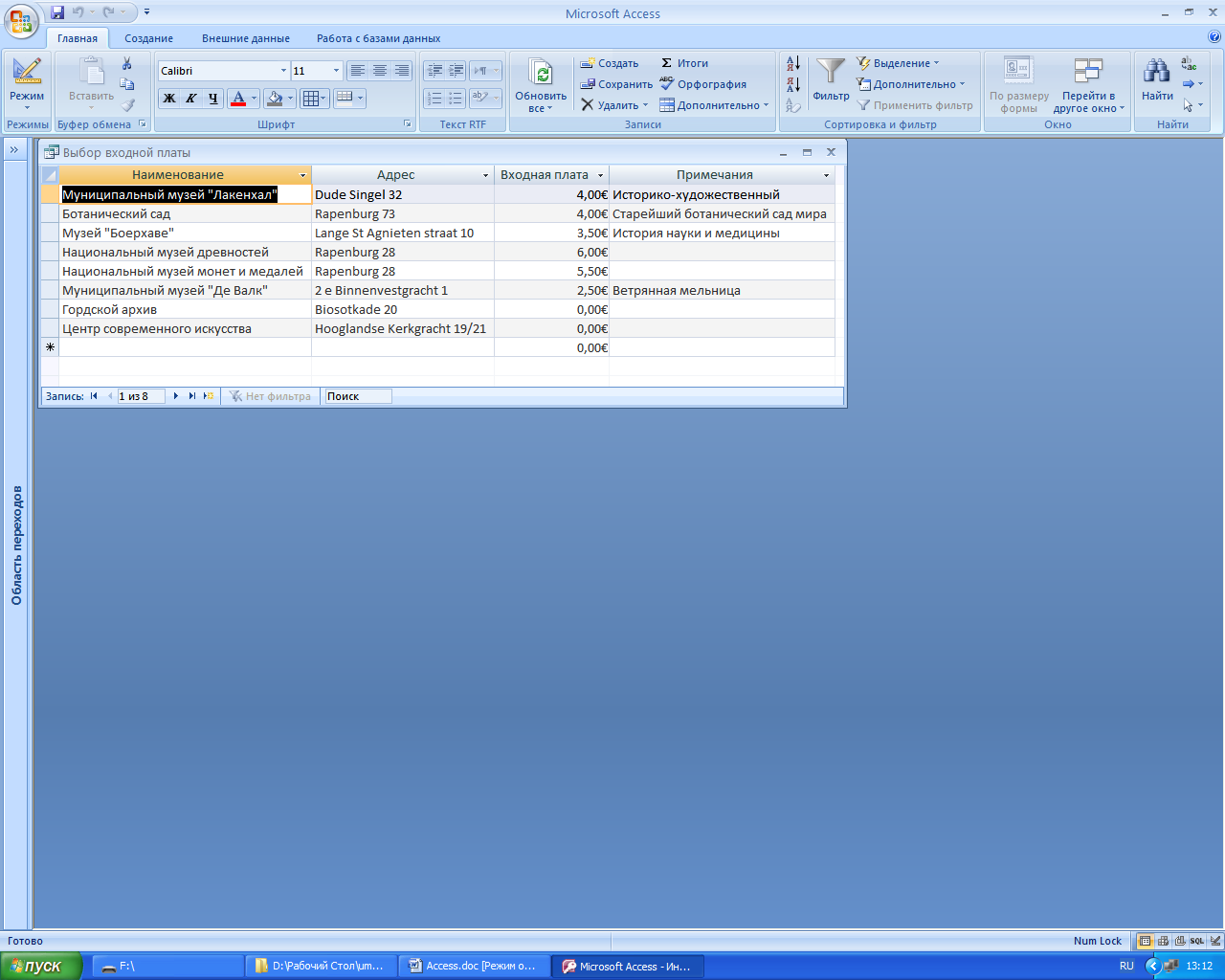Click Сохранить record button
1225x980 pixels.
click(616, 84)
